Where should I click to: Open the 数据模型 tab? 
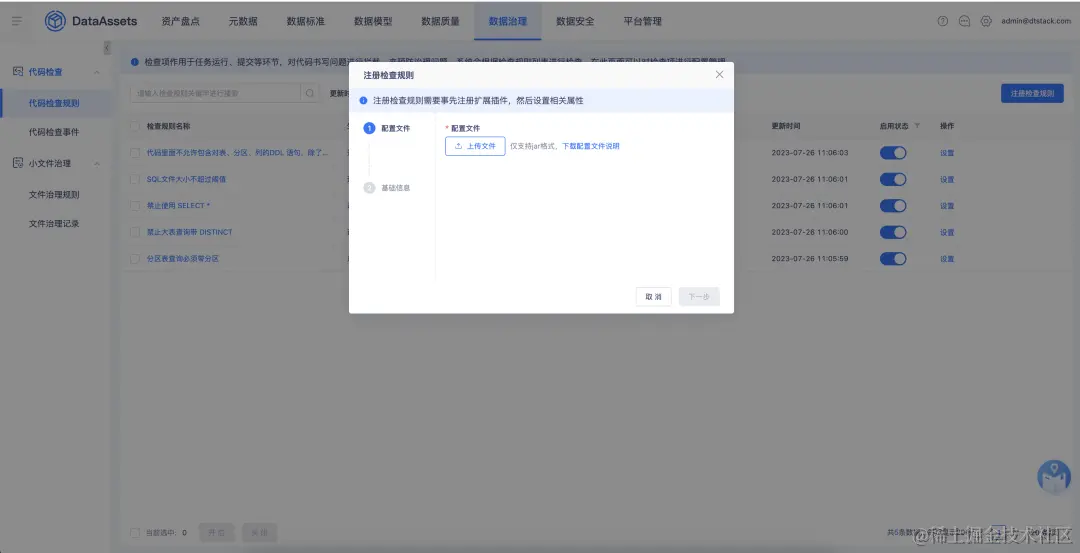click(x=373, y=21)
